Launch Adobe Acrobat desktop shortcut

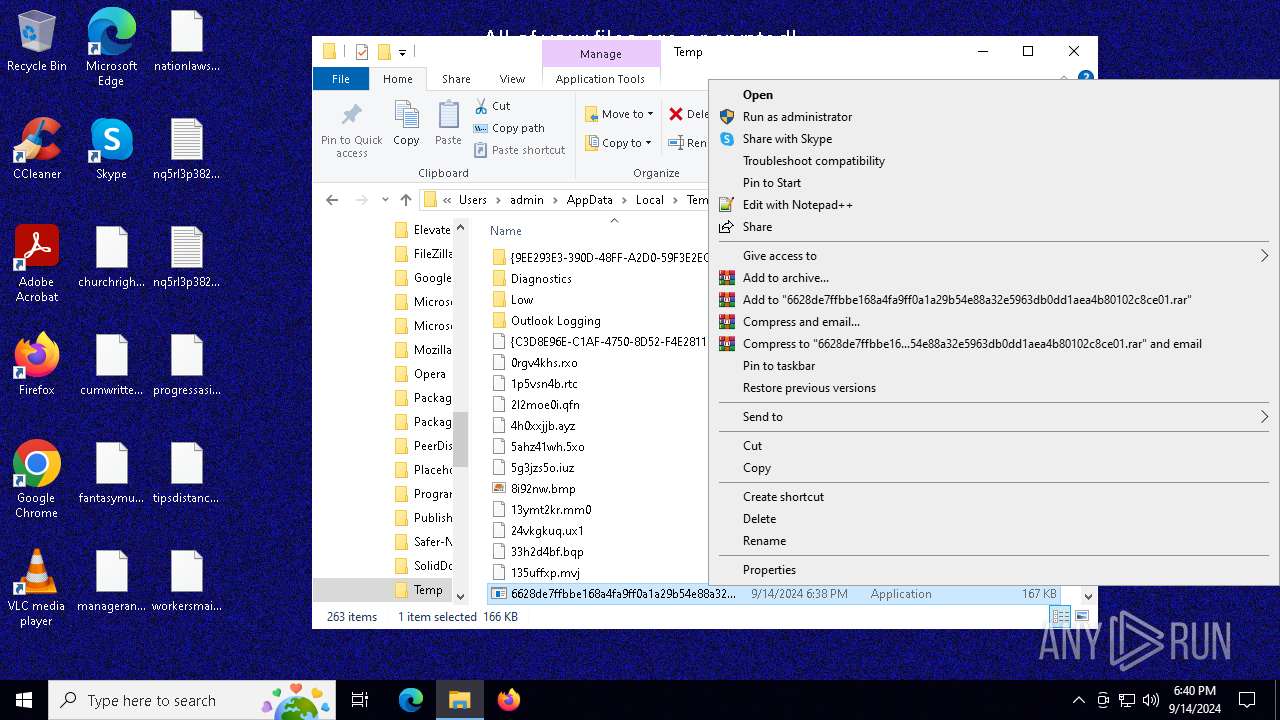click(37, 264)
